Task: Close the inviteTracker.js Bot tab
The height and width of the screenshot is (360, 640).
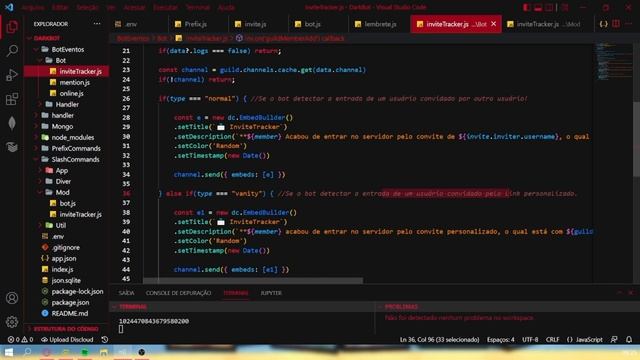Action: pos(493,24)
